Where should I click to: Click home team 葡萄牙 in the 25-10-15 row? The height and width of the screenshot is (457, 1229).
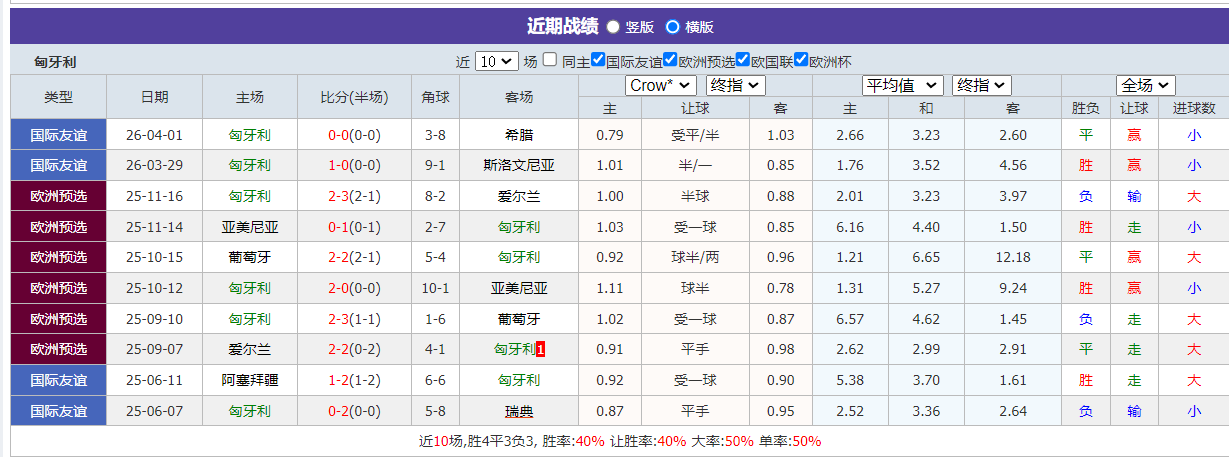250,257
